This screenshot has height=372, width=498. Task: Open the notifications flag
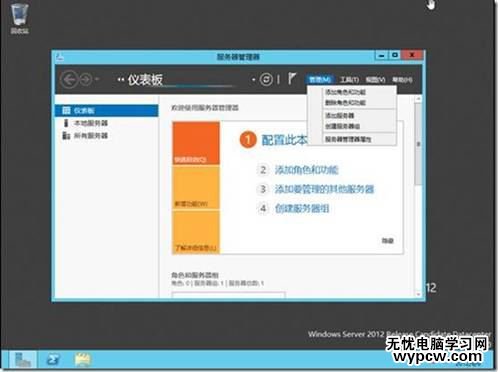[292, 79]
